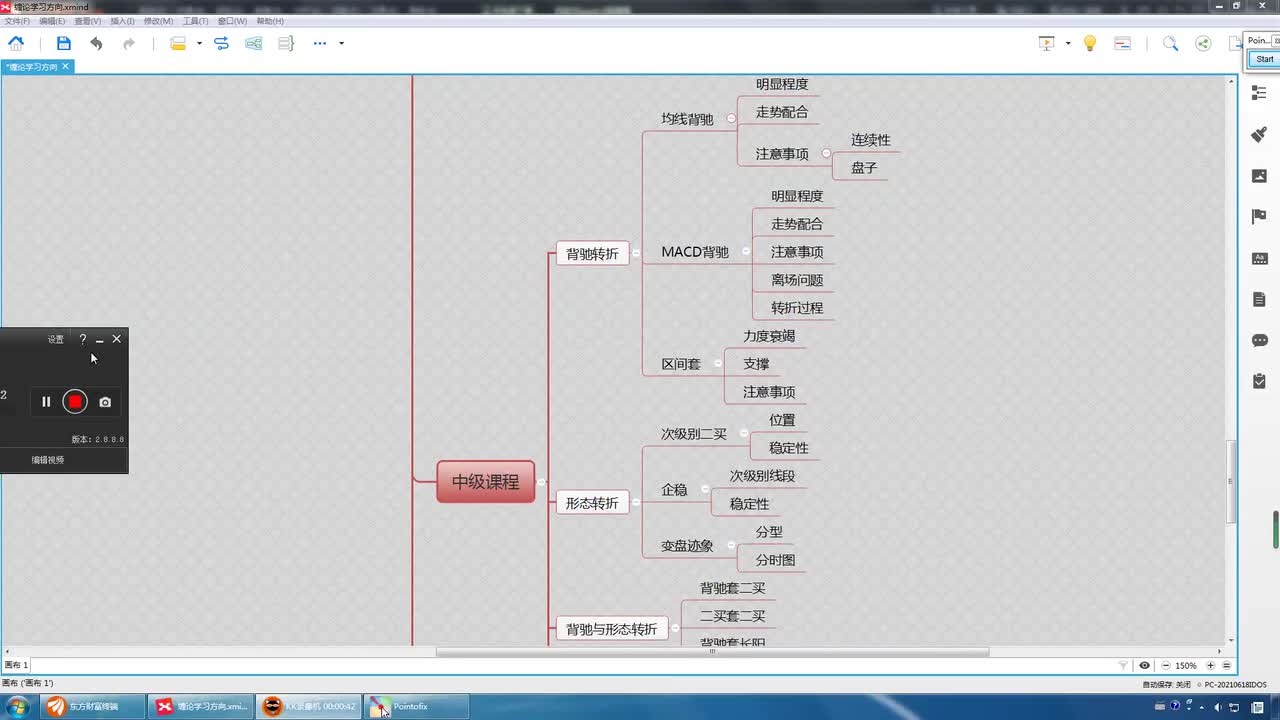The width and height of the screenshot is (1280, 720).
Task: Add a relationship link
Action: point(222,43)
